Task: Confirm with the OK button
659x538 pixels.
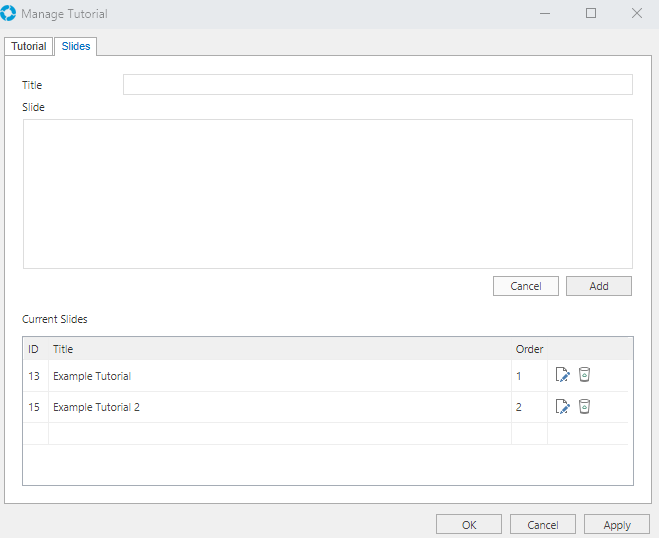Action: [x=469, y=525]
